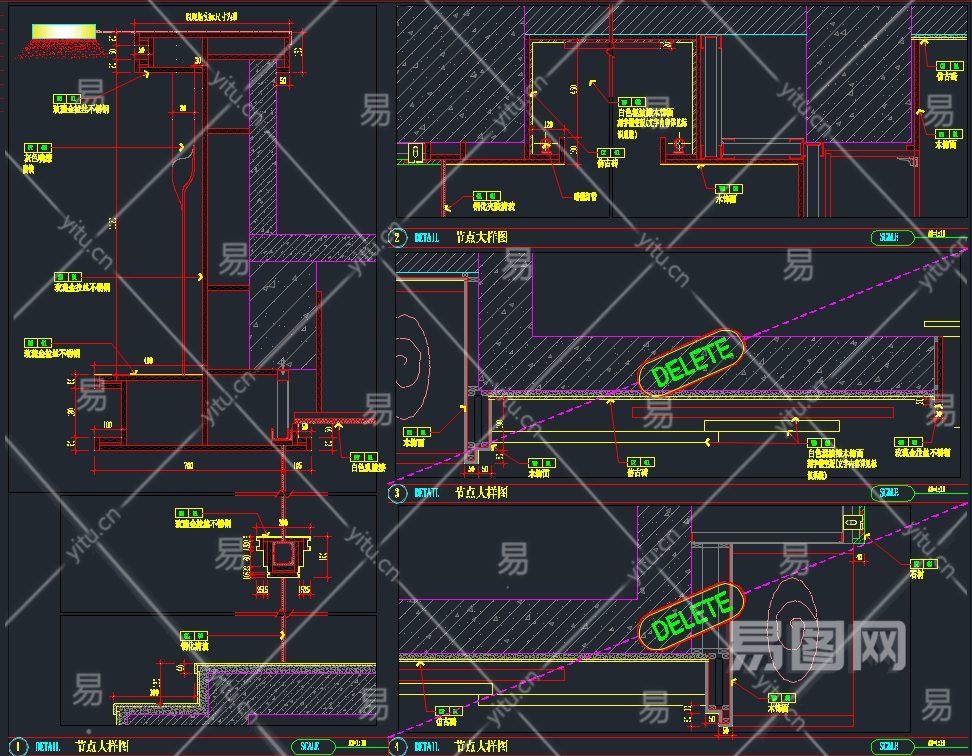Click the DELETE stamp in detail 4

click(691, 617)
